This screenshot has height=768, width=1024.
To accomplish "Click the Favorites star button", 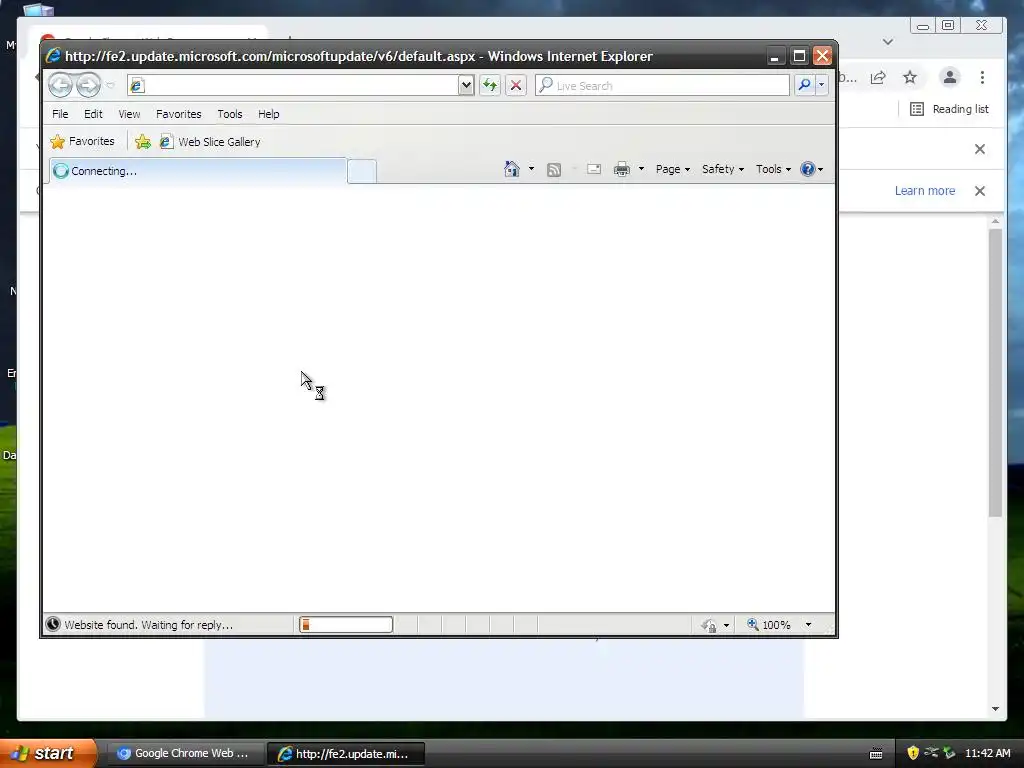I will [82, 141].
